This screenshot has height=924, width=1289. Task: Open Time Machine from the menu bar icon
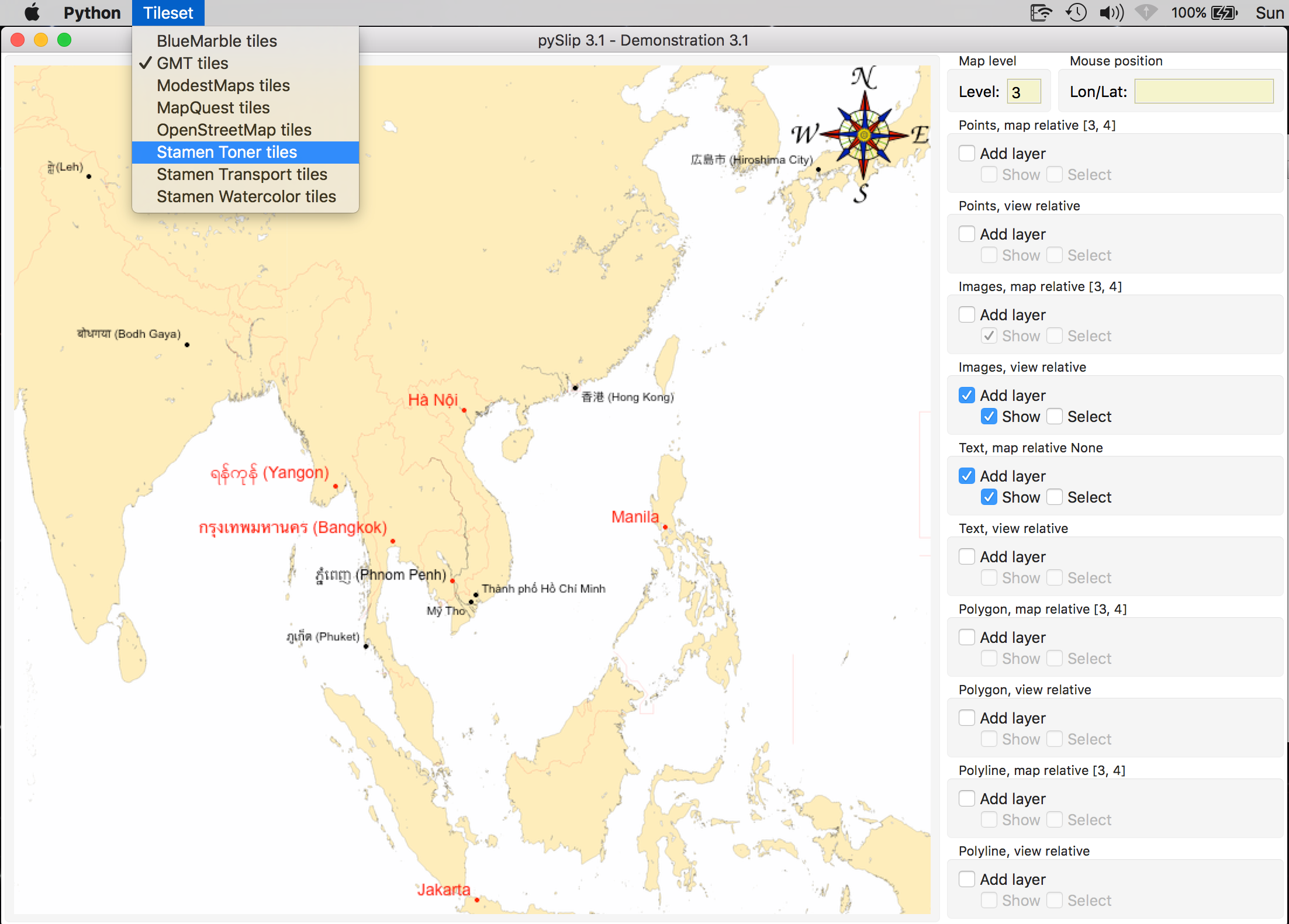(x=1076, y=12)
